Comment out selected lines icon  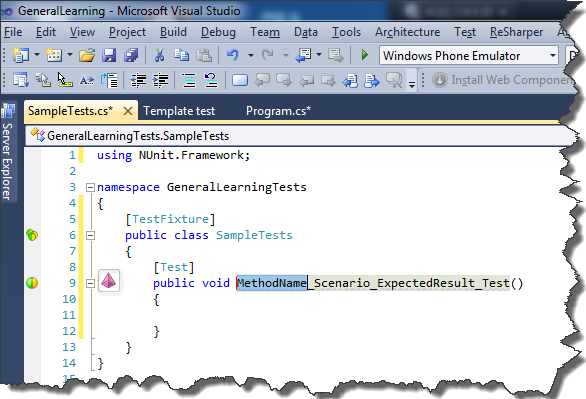(189, 80)
